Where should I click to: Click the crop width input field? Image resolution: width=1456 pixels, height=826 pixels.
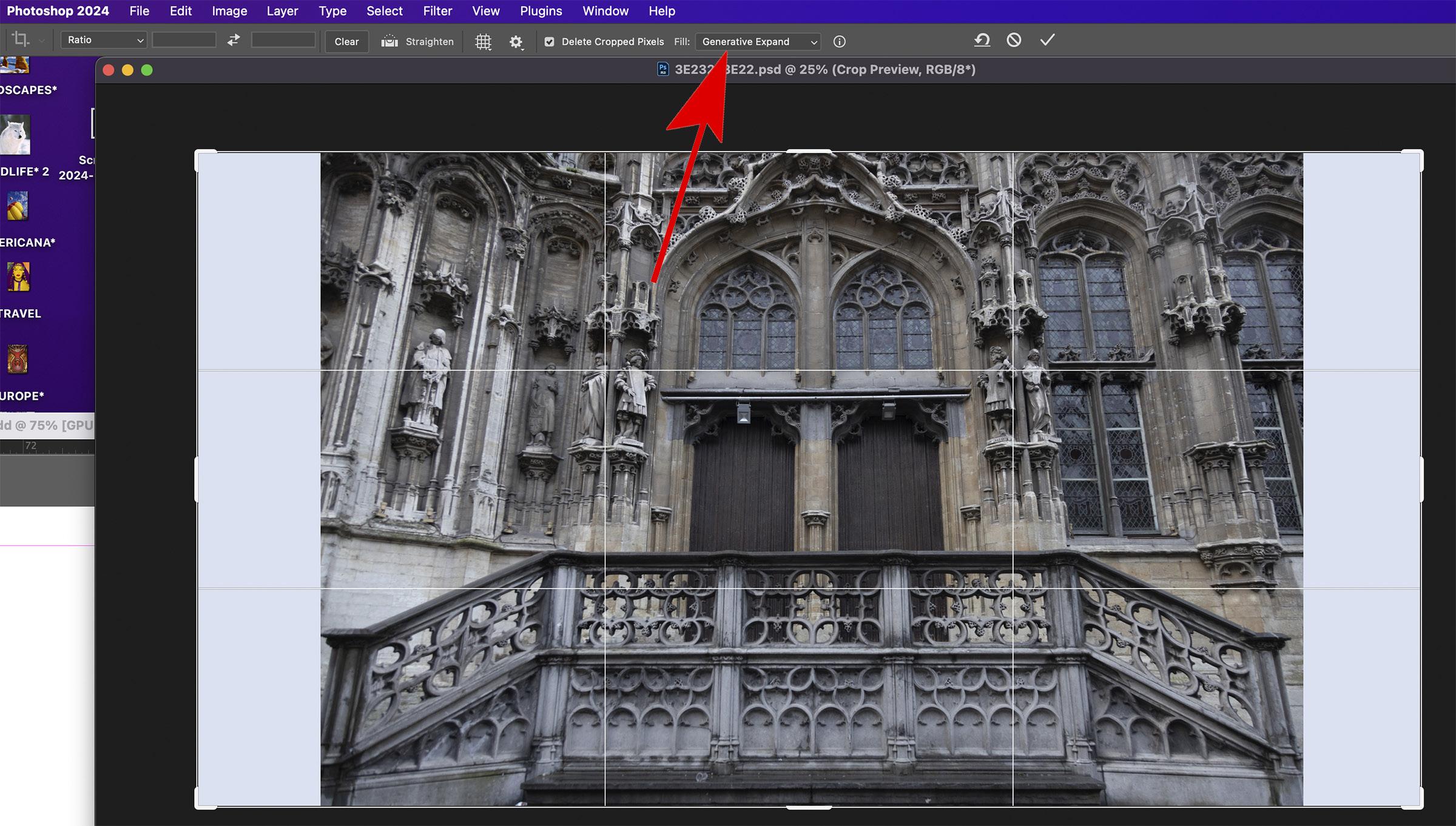(x=184, y=40)
